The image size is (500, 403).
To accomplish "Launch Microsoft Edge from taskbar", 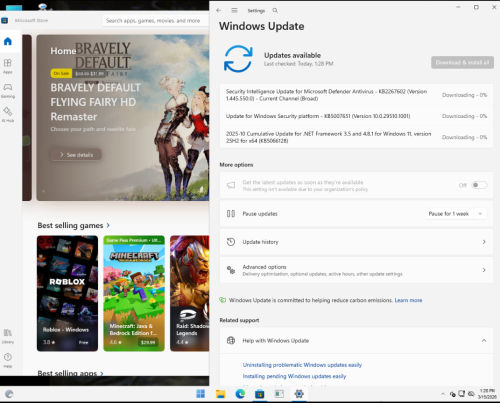I will pyautogui.click(x=240, y=394).
